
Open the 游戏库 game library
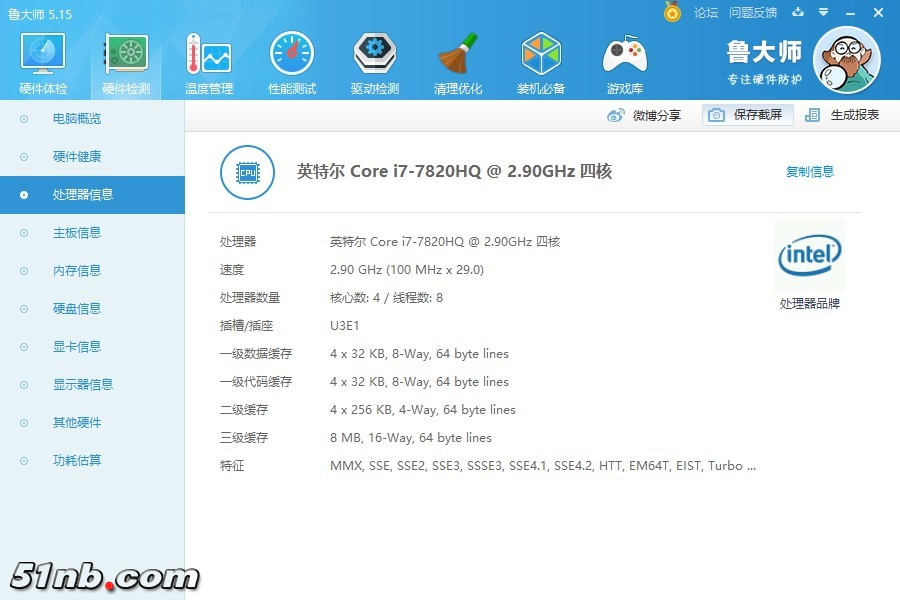624,63
